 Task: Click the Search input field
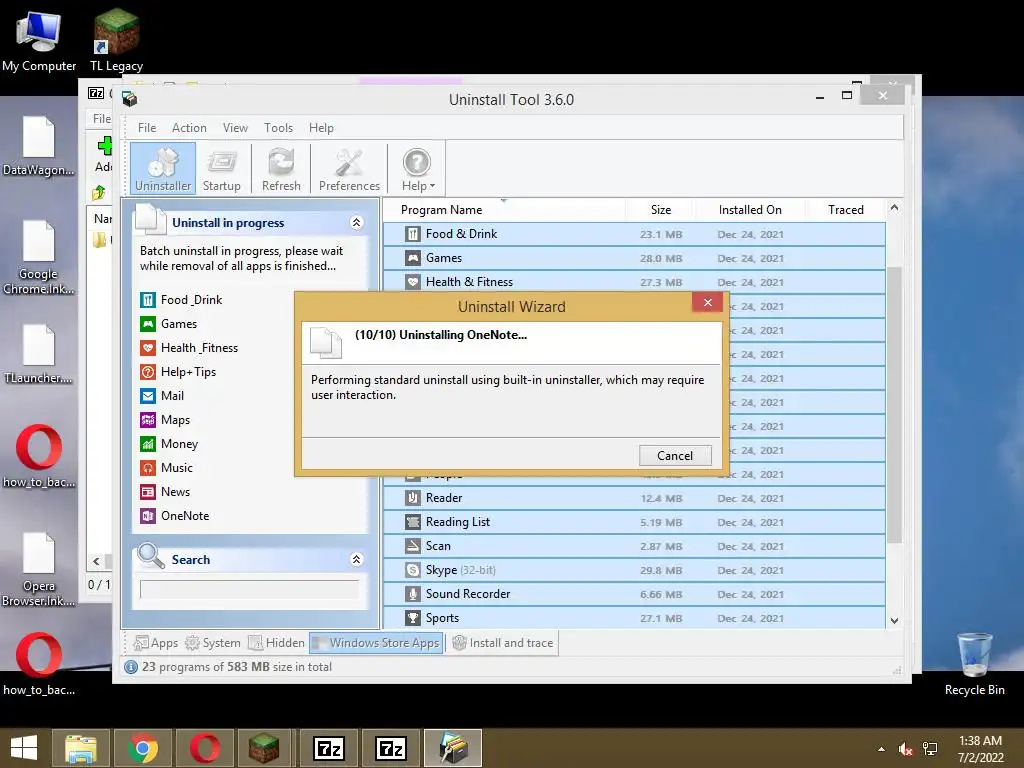(249, 589)
